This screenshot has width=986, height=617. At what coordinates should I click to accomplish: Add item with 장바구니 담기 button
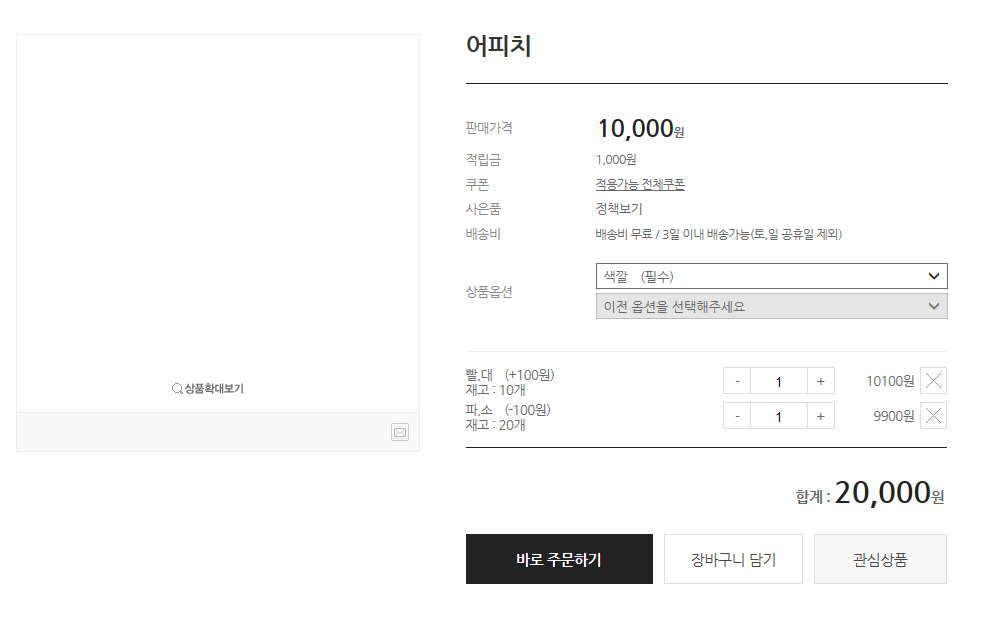click(733, 559)
